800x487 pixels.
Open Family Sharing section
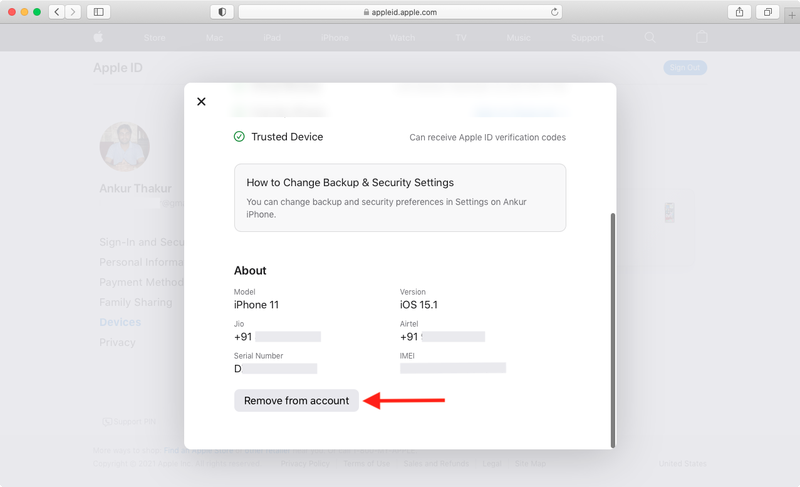coord(136,302)
